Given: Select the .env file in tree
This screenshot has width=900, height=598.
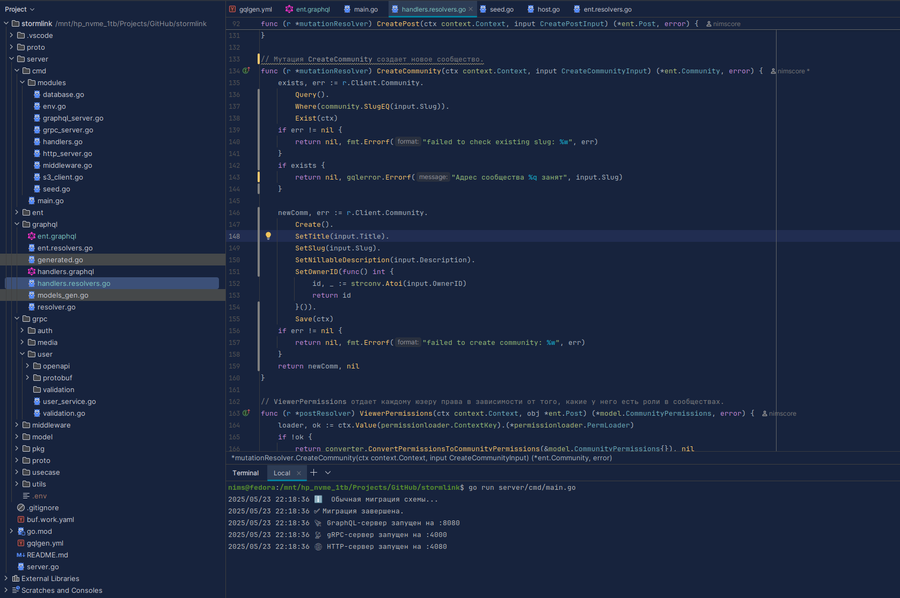Looking at the screenshot, I should (x=40, y=496).
